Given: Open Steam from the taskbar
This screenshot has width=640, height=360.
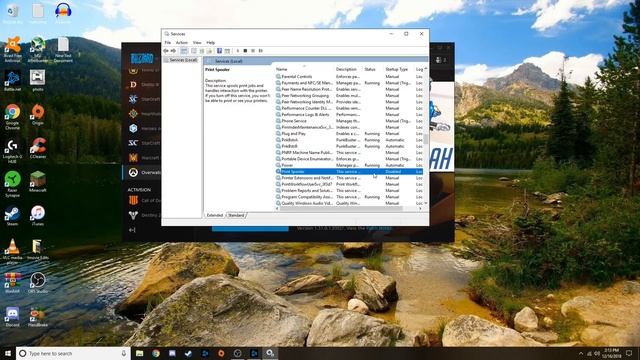Looking at the screenshot, I should (x=188, y=353).
